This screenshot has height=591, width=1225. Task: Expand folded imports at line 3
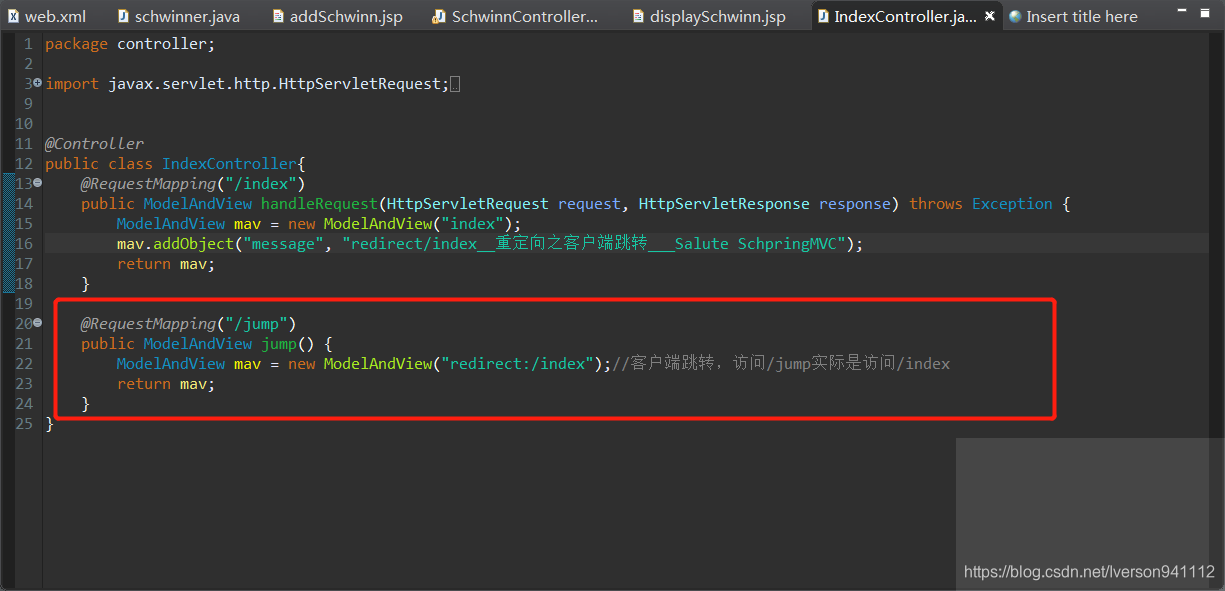point(37,83)
